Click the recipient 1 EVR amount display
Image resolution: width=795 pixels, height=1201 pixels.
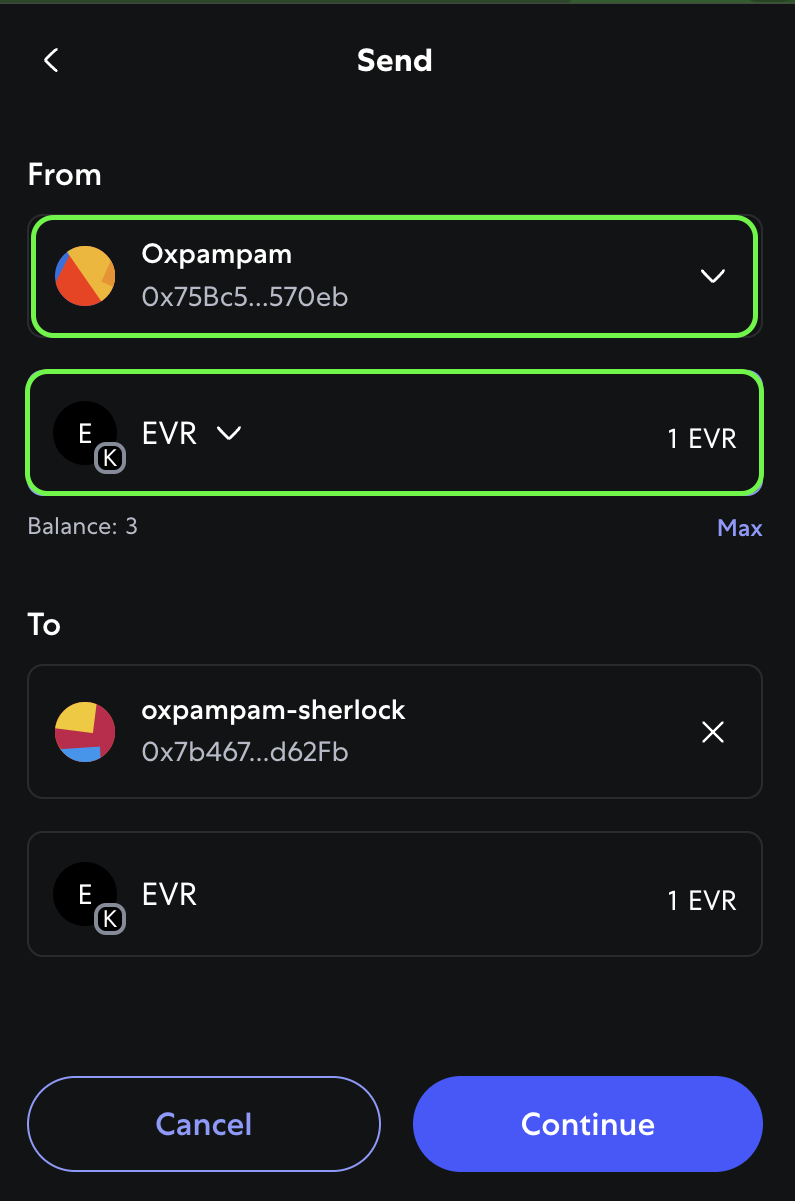pos(702,900)
